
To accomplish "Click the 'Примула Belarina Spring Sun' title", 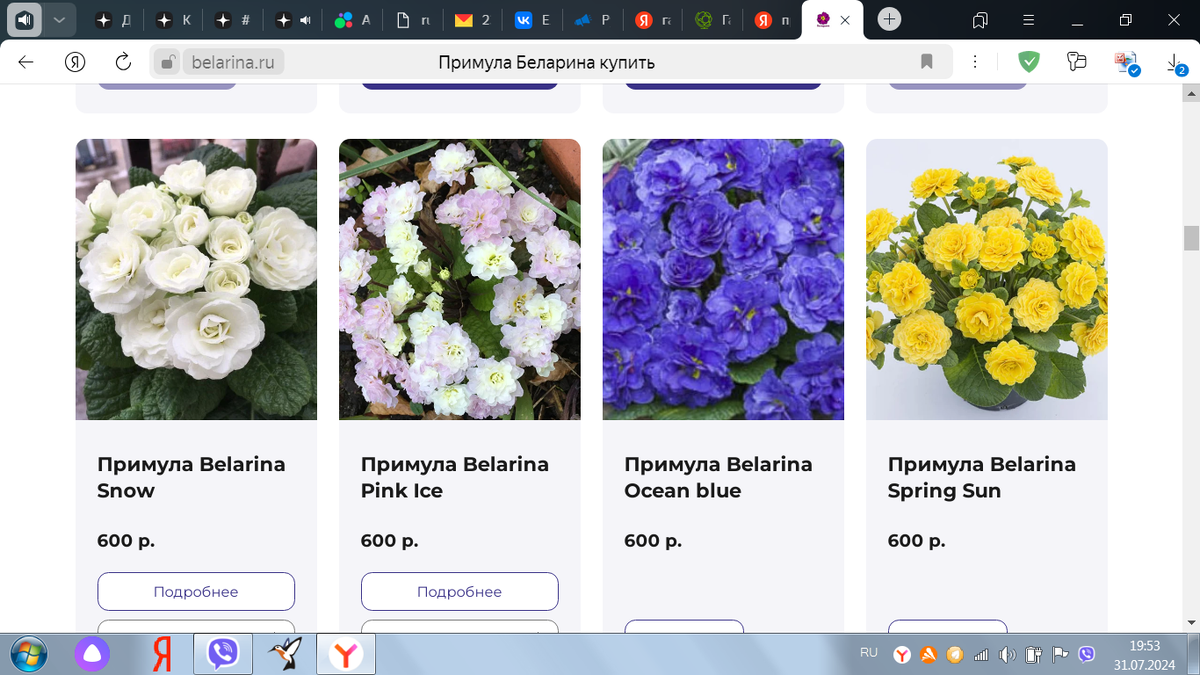I will [982, 477].
